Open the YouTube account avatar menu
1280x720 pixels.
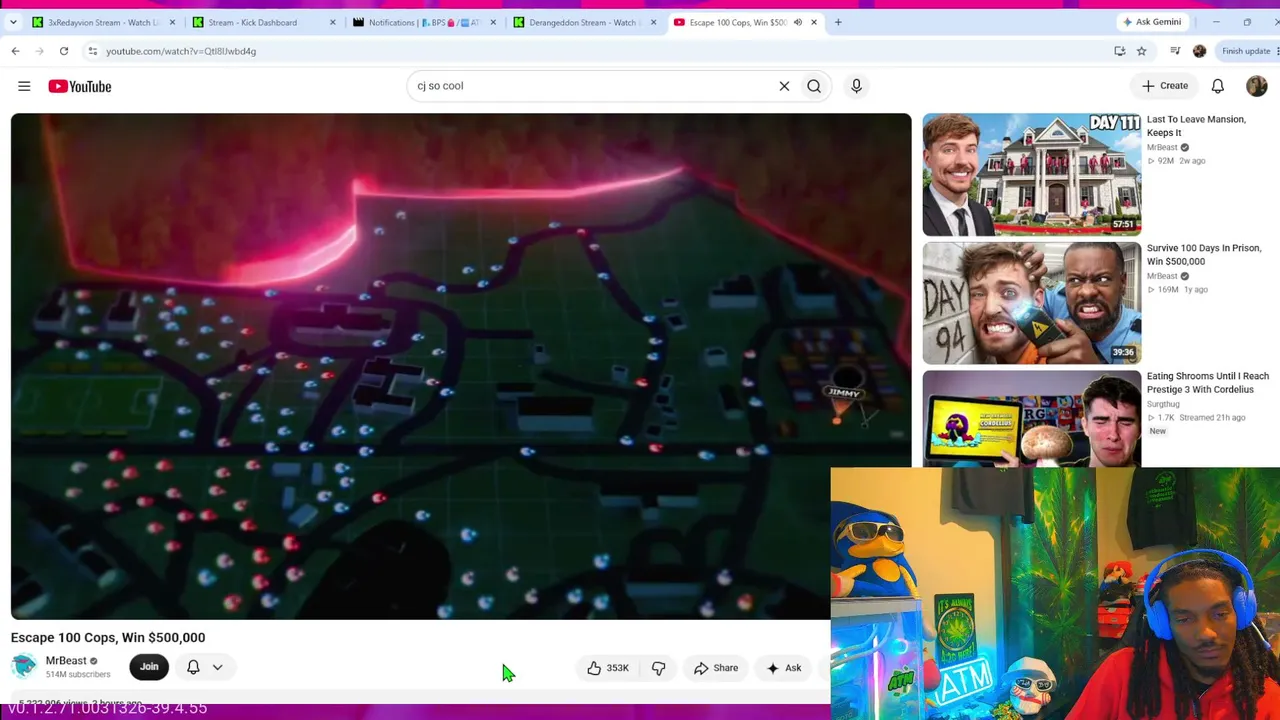point(1257,86)
